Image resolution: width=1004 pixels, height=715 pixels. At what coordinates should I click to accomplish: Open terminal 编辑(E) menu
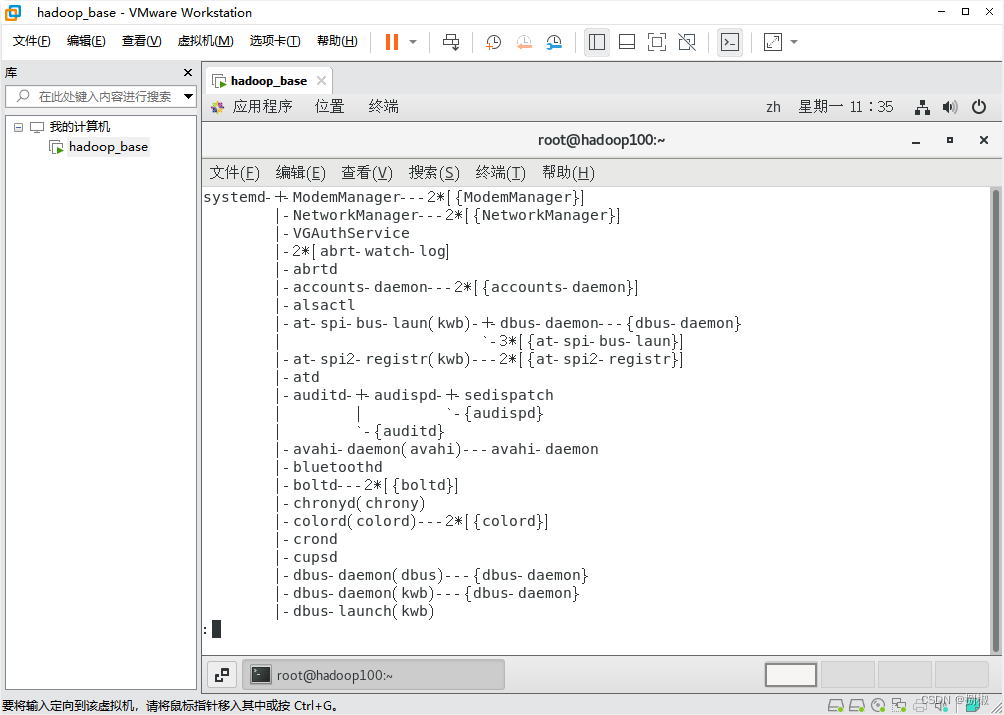point(300,172)
